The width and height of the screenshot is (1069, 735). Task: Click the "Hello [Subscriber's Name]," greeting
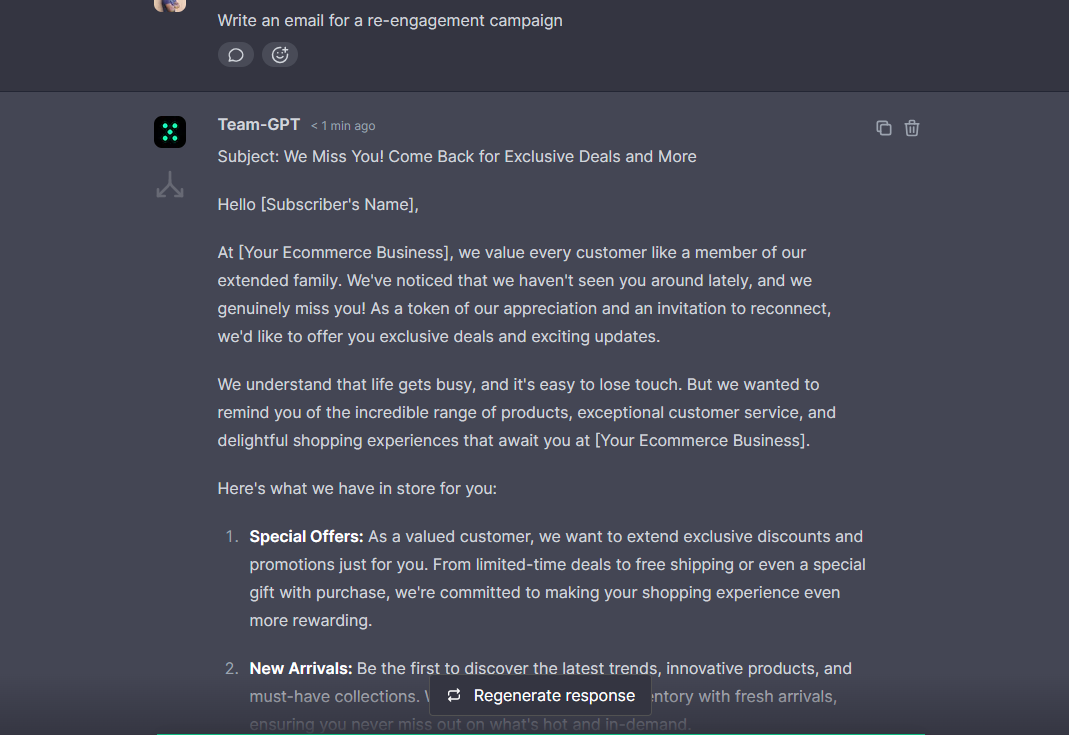[318, 204]
